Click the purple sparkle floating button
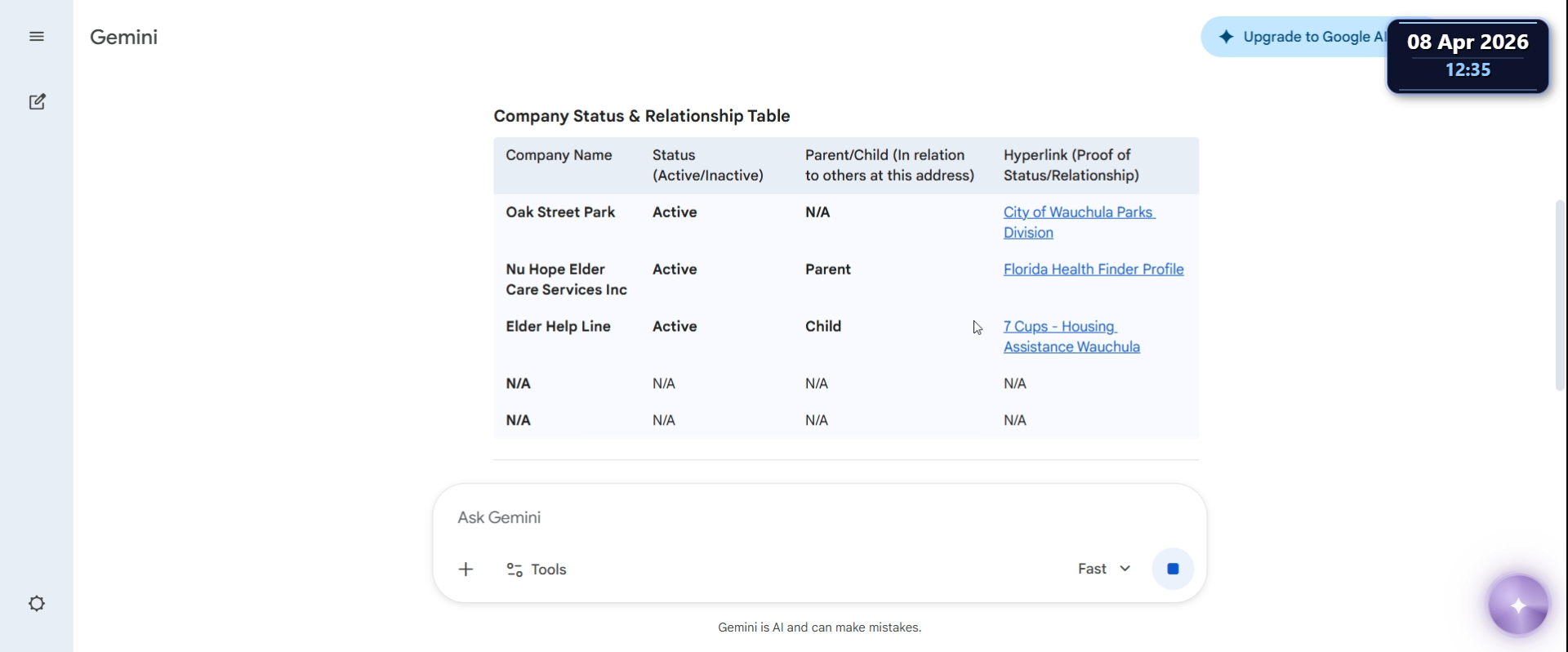Image resolution: width=1568 pixels, height=652 pixels. (x=1518, y=605)
